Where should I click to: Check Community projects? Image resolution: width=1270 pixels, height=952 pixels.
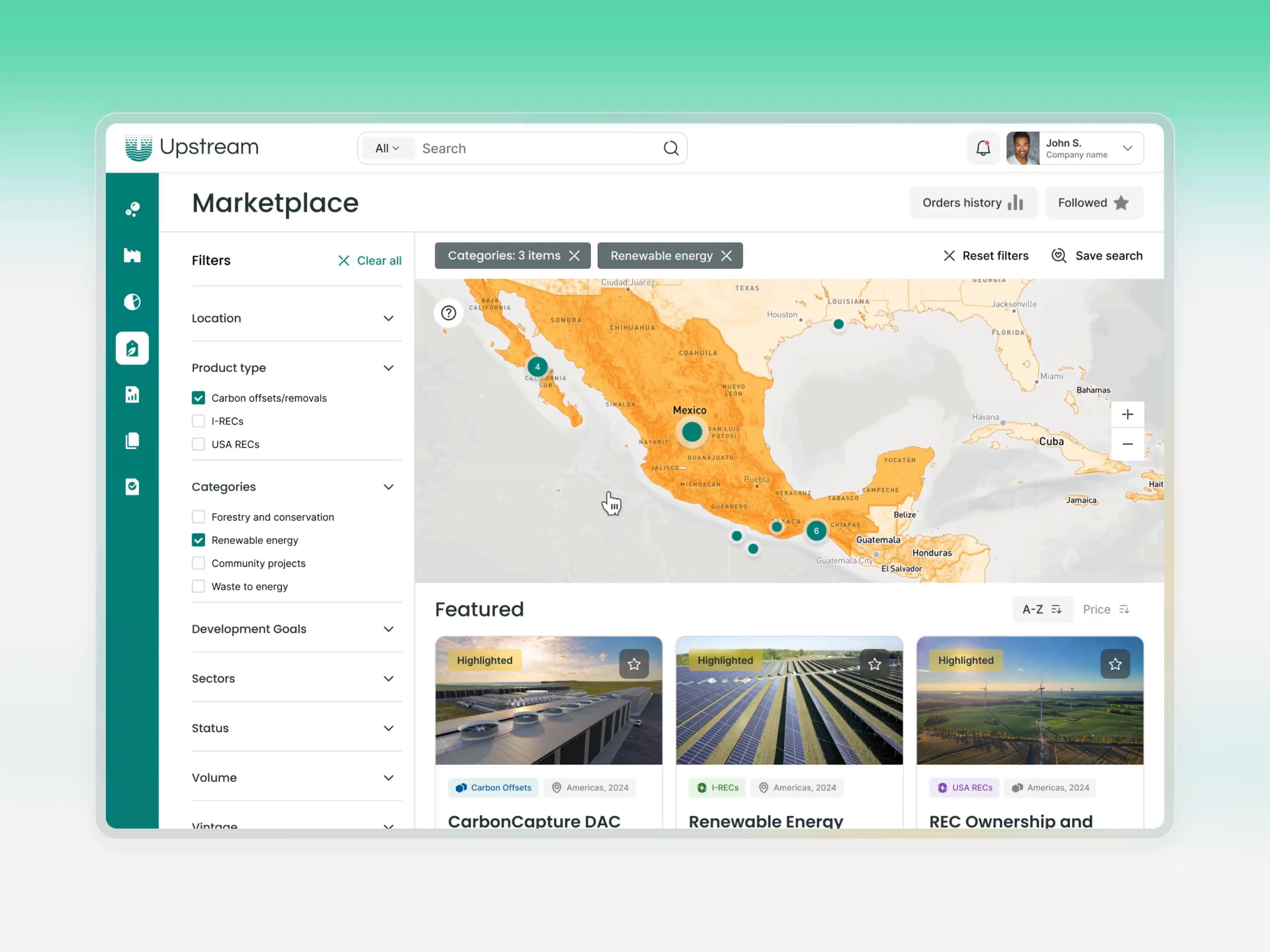tap(198, 564)
